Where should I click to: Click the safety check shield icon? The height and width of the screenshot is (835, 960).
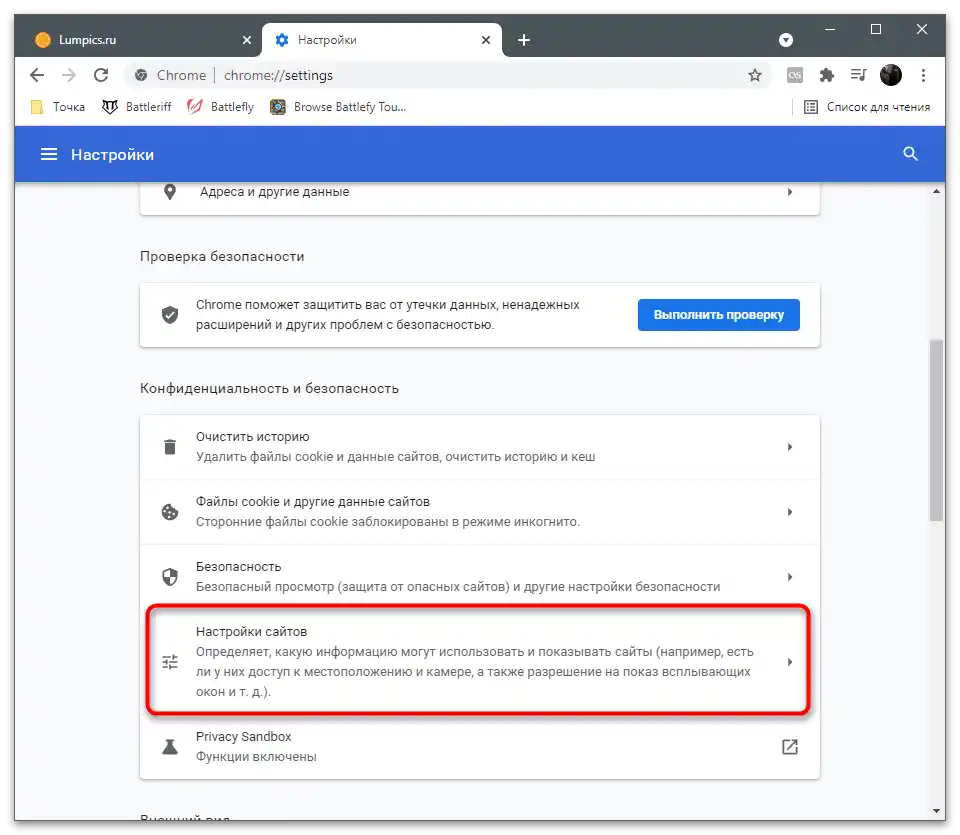[x=170, y=315]
